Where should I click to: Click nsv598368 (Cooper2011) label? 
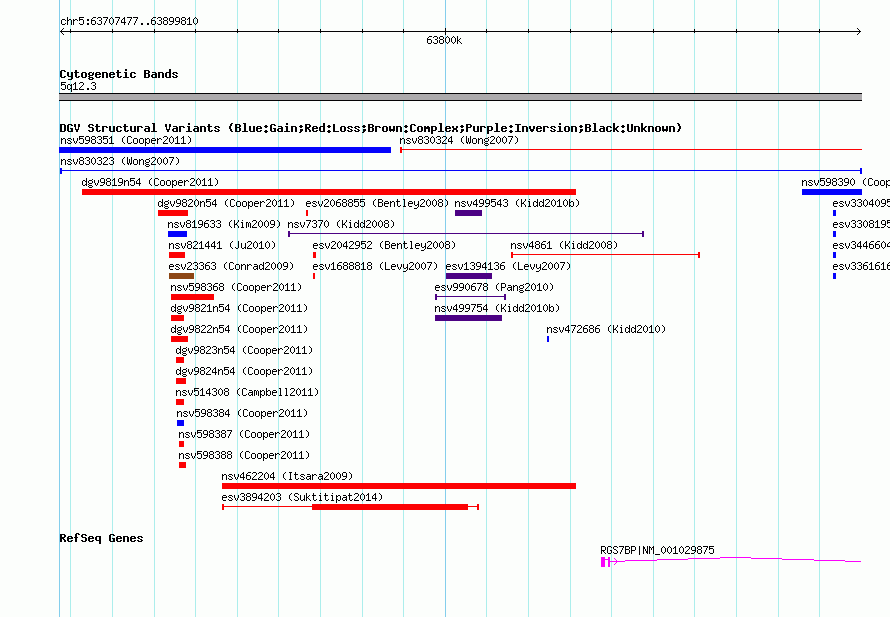(236, 287)
